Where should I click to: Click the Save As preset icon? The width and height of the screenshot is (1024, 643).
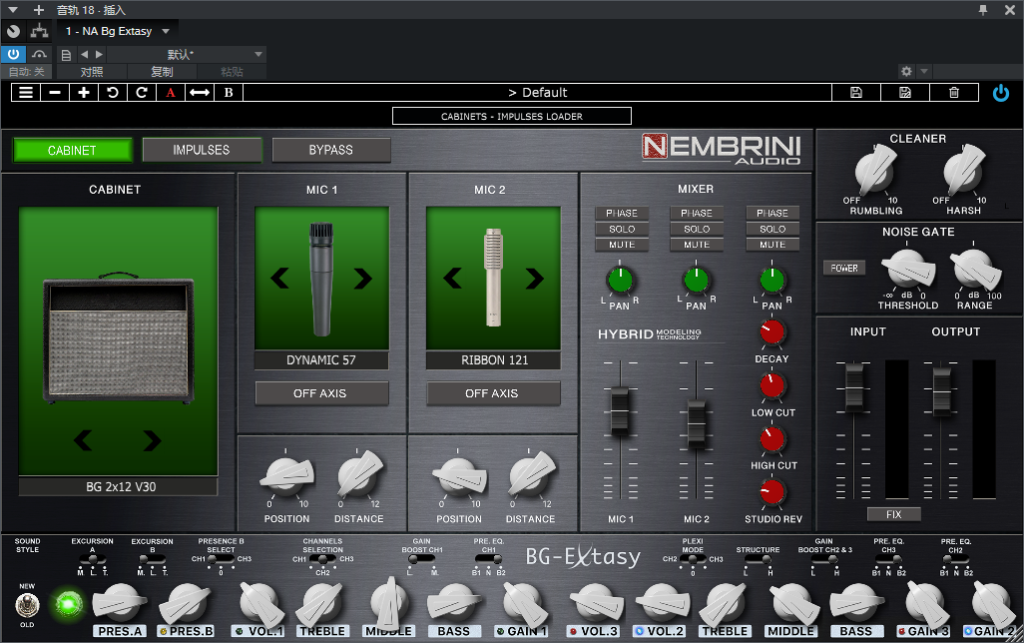(905, 93)
